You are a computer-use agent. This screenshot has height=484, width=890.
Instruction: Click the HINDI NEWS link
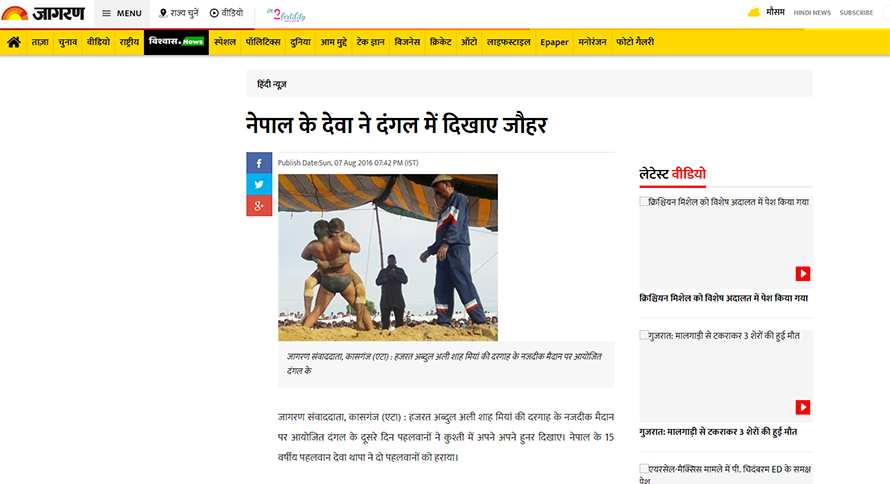(x=812, y=12)
